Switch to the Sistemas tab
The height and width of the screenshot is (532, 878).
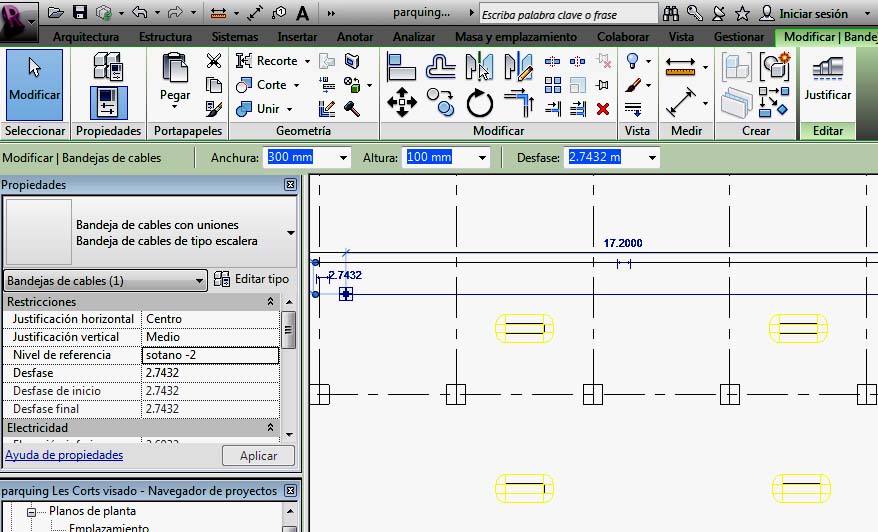click(x=235, y=37)
